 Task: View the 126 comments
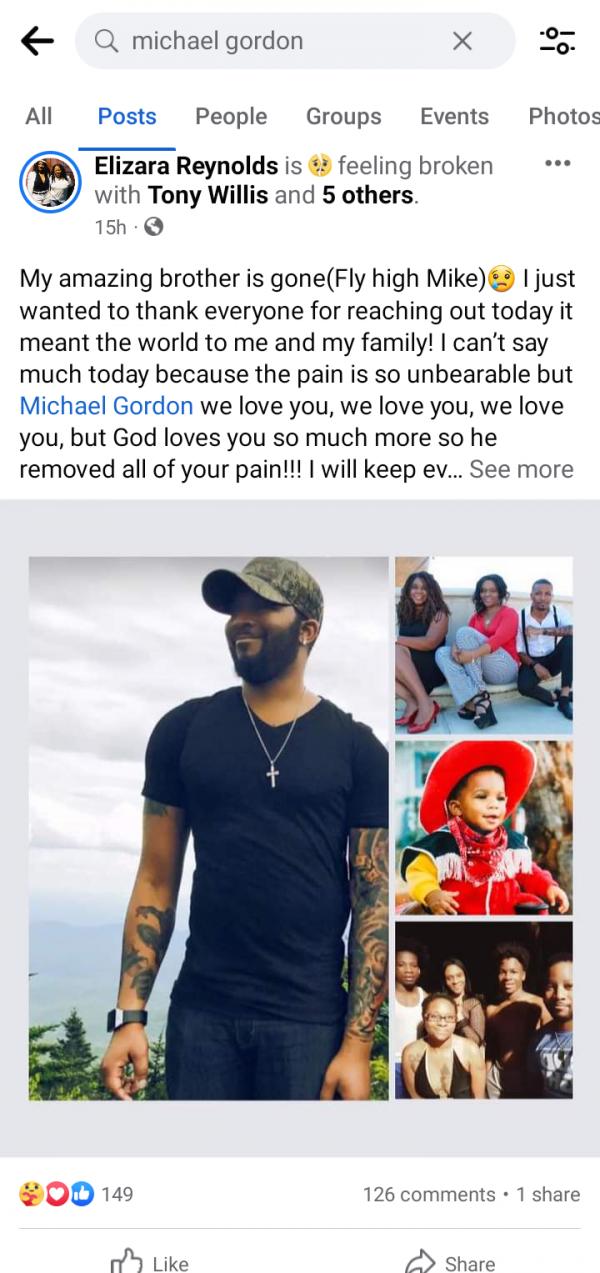[x=429, y=1194]
